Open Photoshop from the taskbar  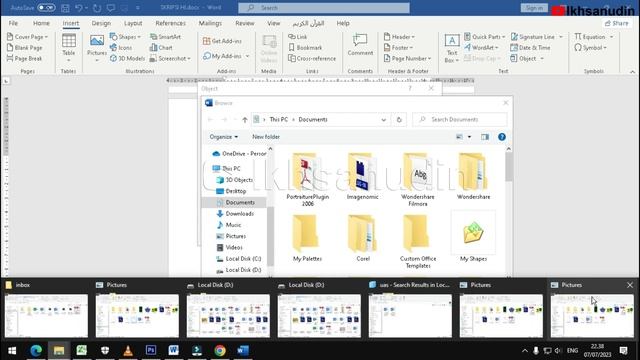[151, 350]
